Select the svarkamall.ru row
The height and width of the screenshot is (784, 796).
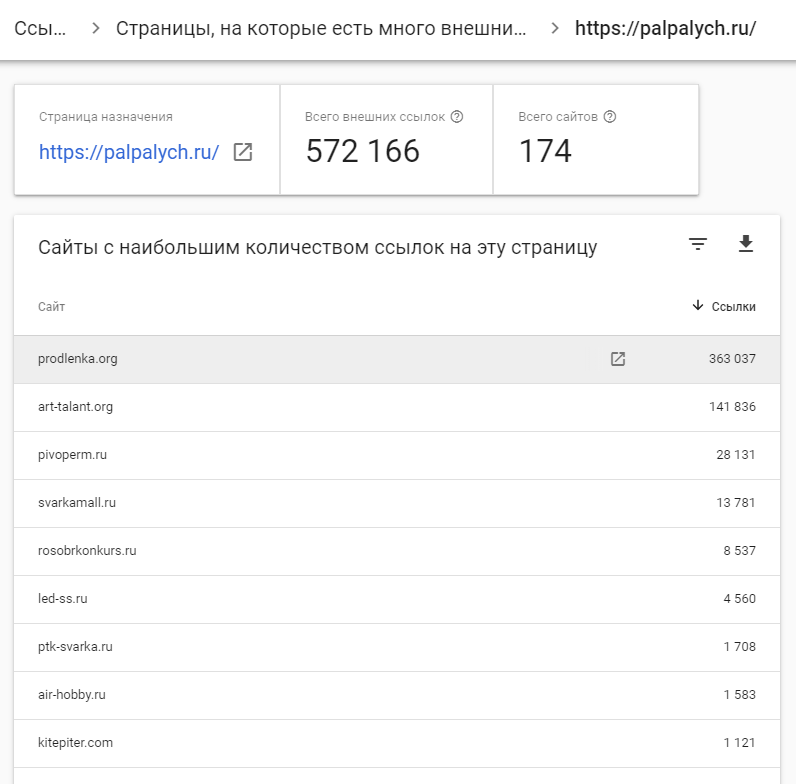coord(397,503)
